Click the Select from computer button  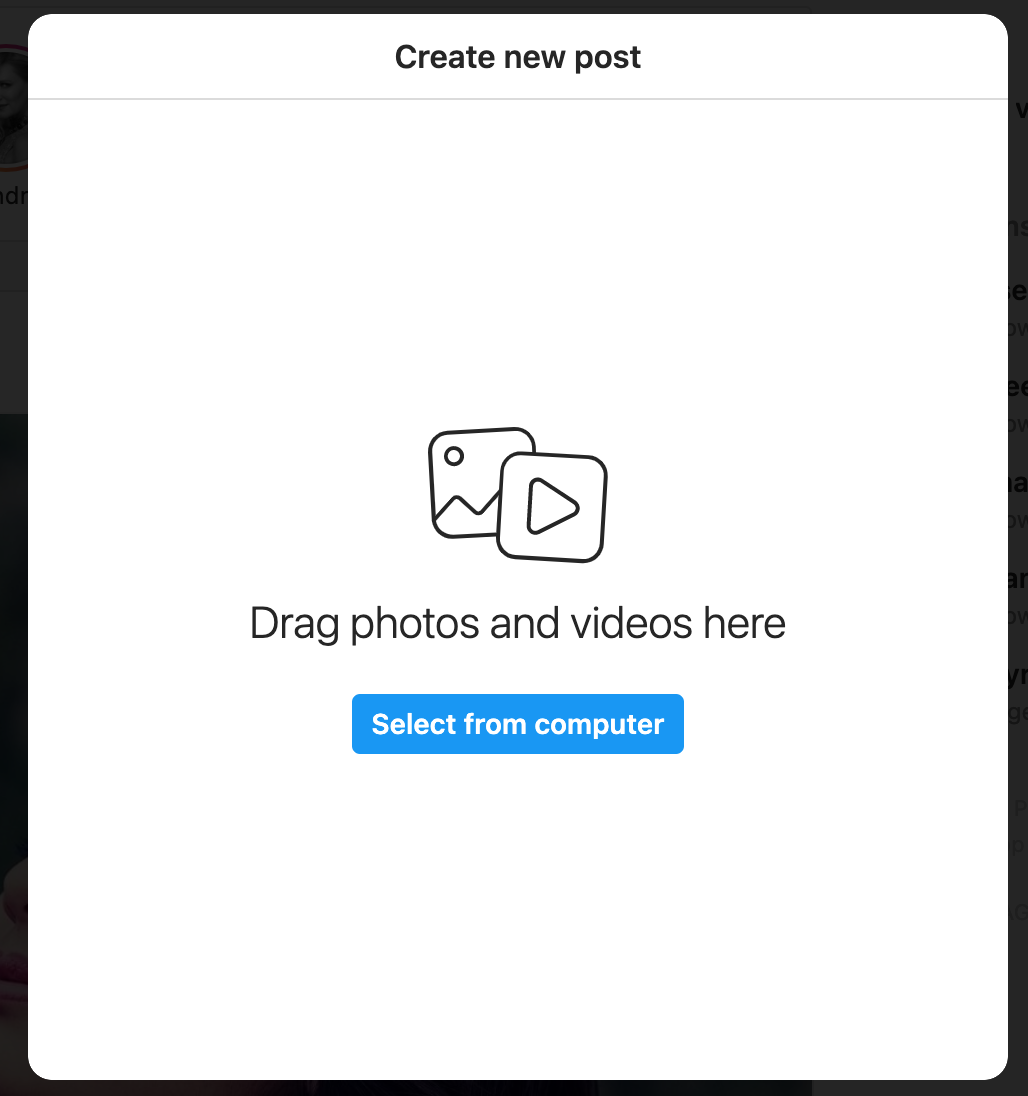pyautogui.click(x=517, y=723)
